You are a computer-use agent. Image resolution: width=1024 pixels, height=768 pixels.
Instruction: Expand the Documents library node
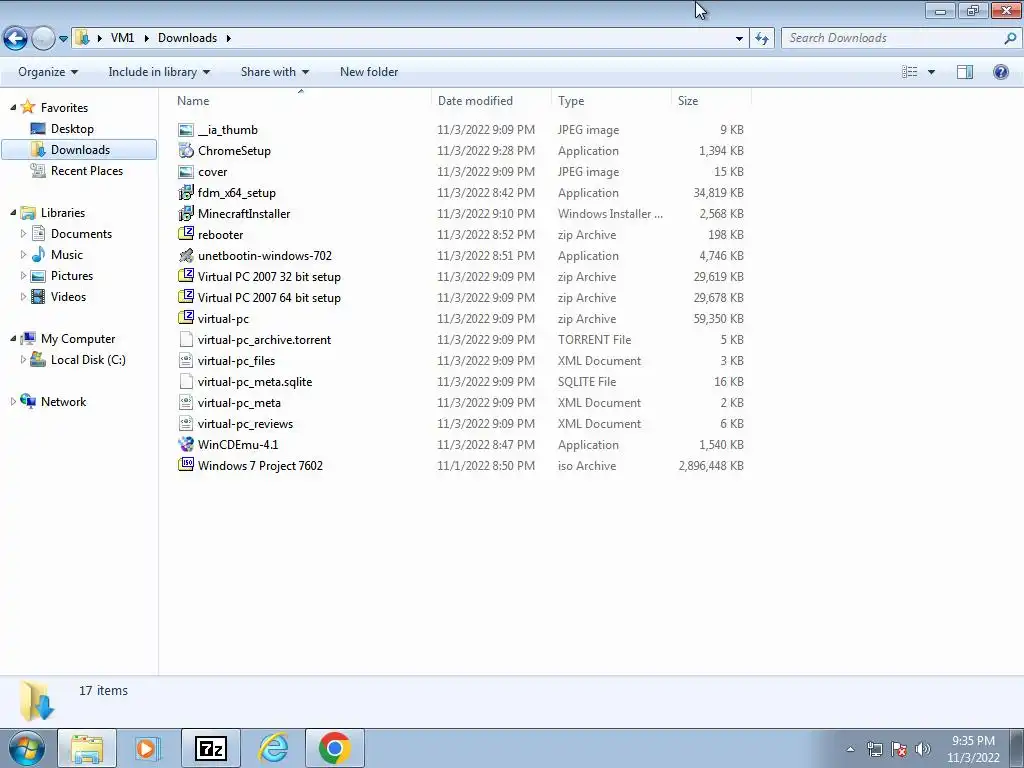pyautogui.click(x=24, y=233)
